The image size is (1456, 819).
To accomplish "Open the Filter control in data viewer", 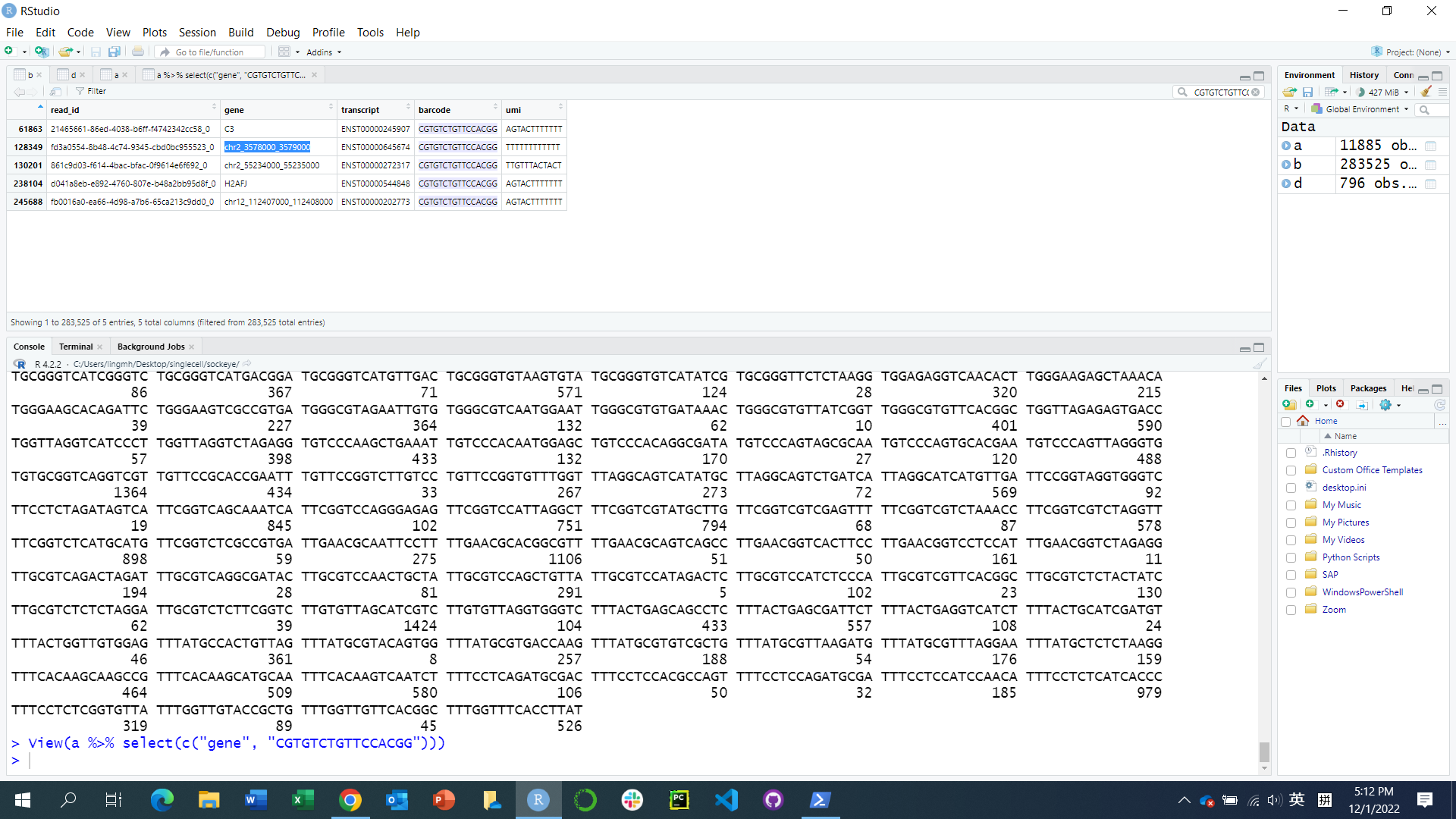I will tap(90, 91).
